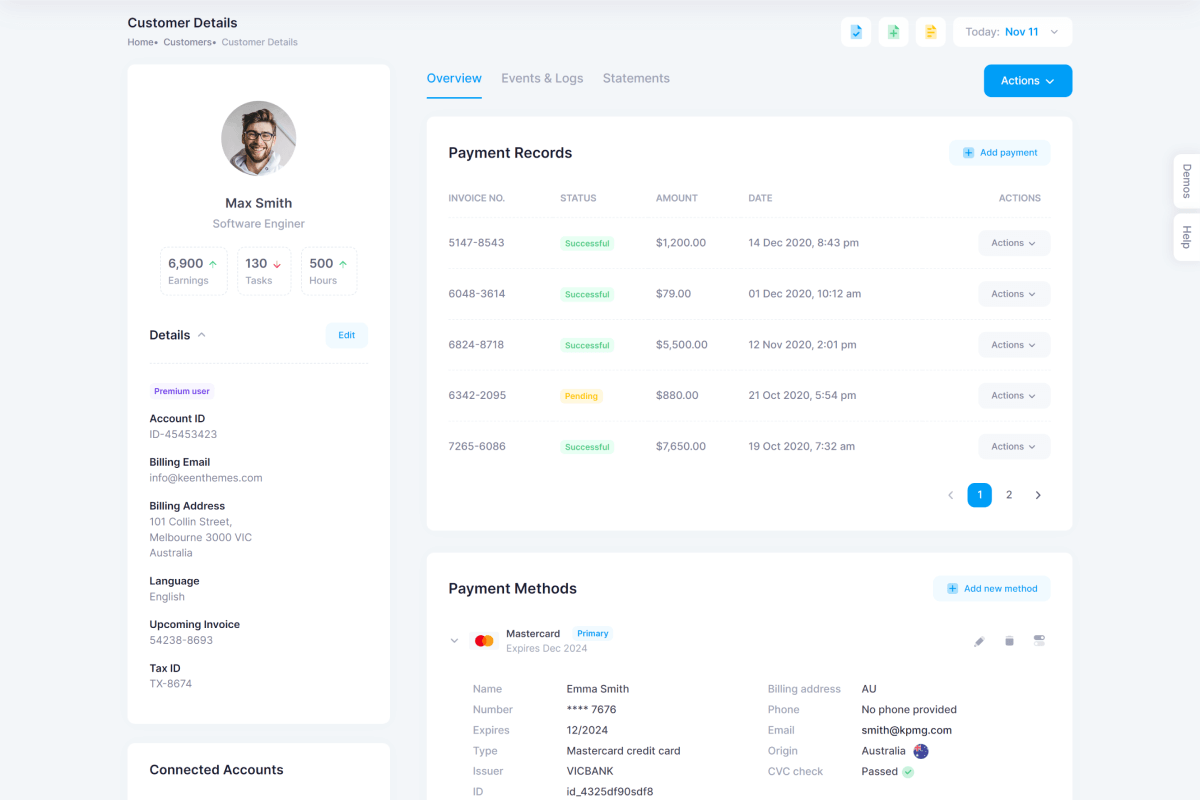The height and width of the screenshot is (800, 1200).
Task: Switch to the Events & Logs tab
Action: tap(542, 78)
